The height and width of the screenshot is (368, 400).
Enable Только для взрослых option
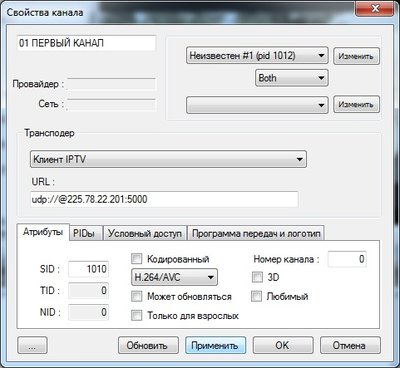(x=137, y=315)
